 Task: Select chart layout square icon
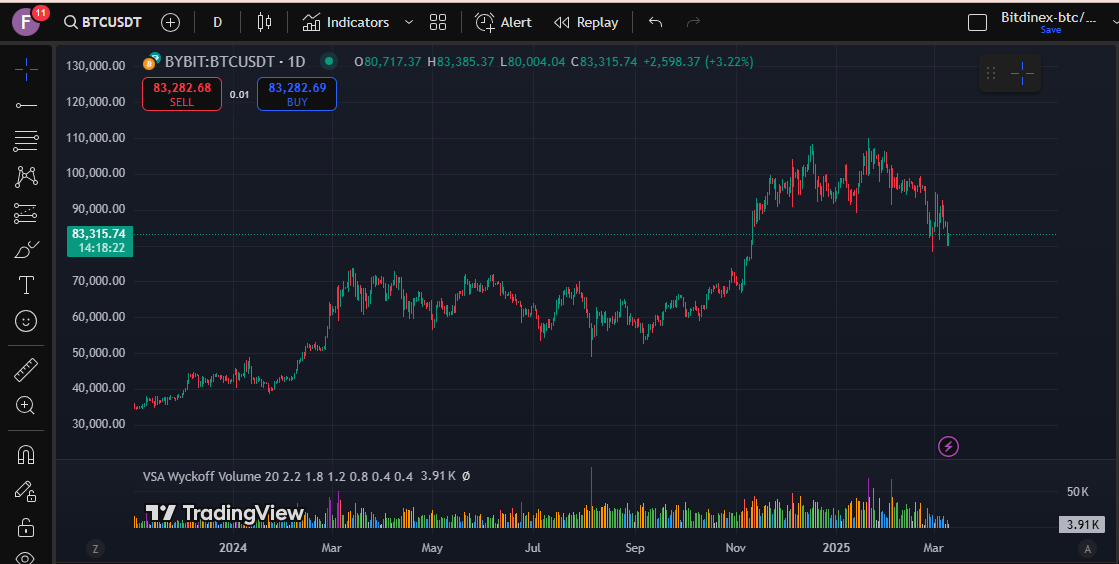click(977, 22)
